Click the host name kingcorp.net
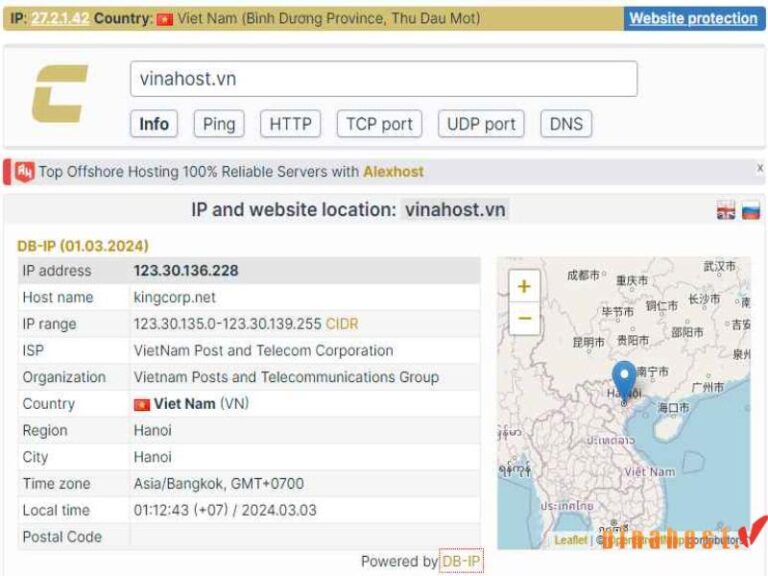768x576 pixels. 174,298
